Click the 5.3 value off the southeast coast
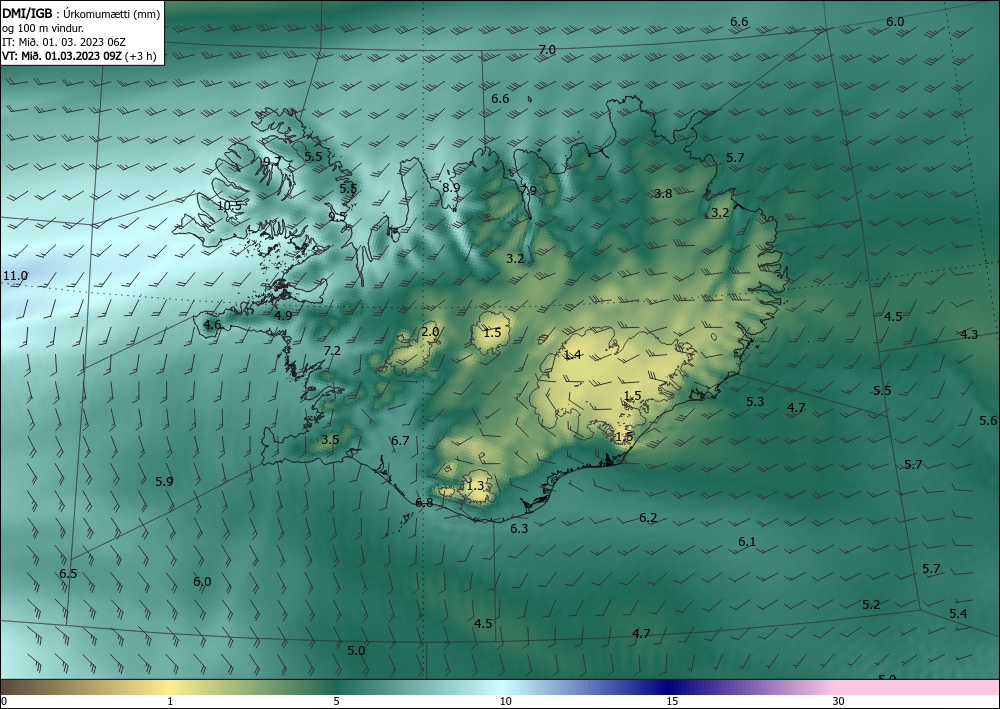Screen dimensions: 1000x709 tap(755, 402)
